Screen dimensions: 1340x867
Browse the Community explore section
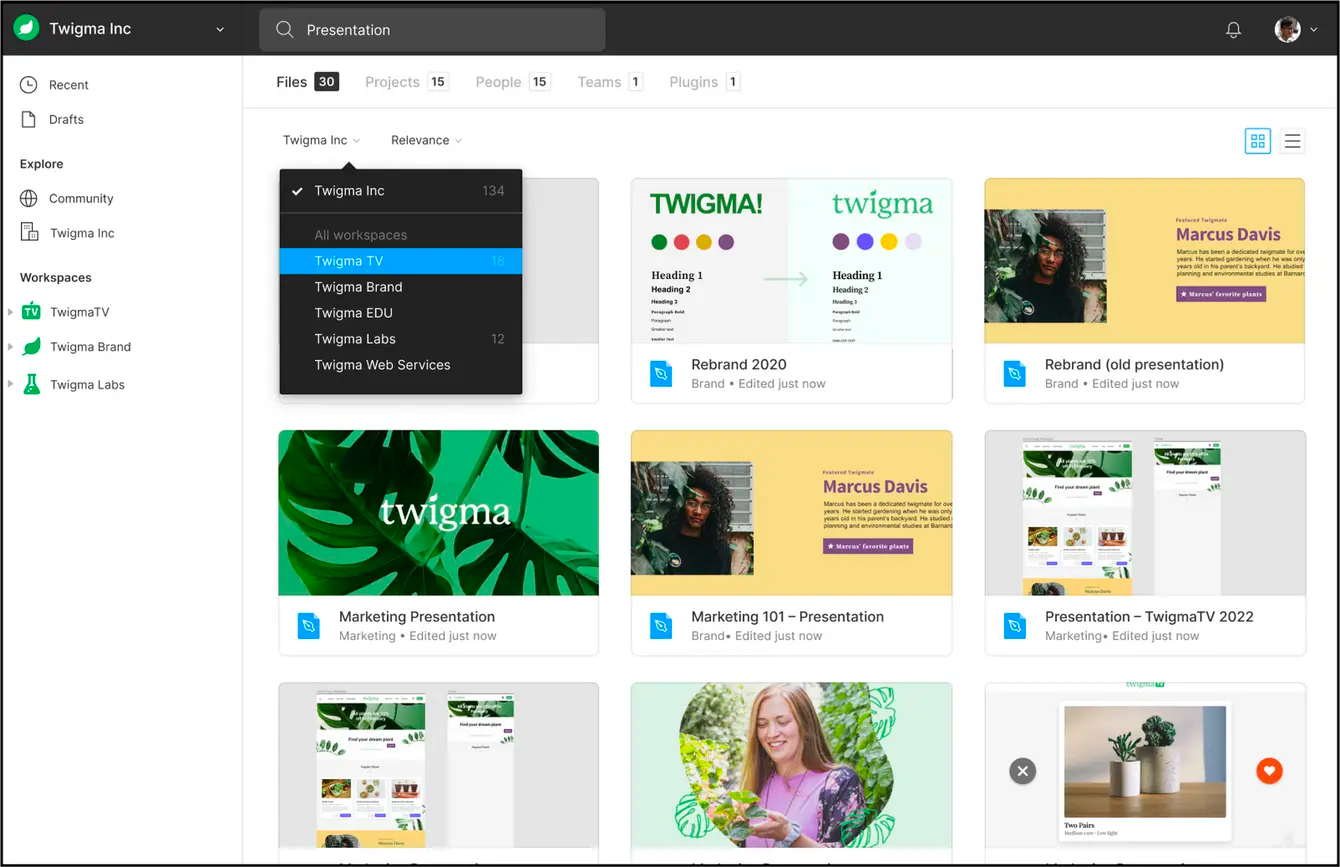[81, 198]
